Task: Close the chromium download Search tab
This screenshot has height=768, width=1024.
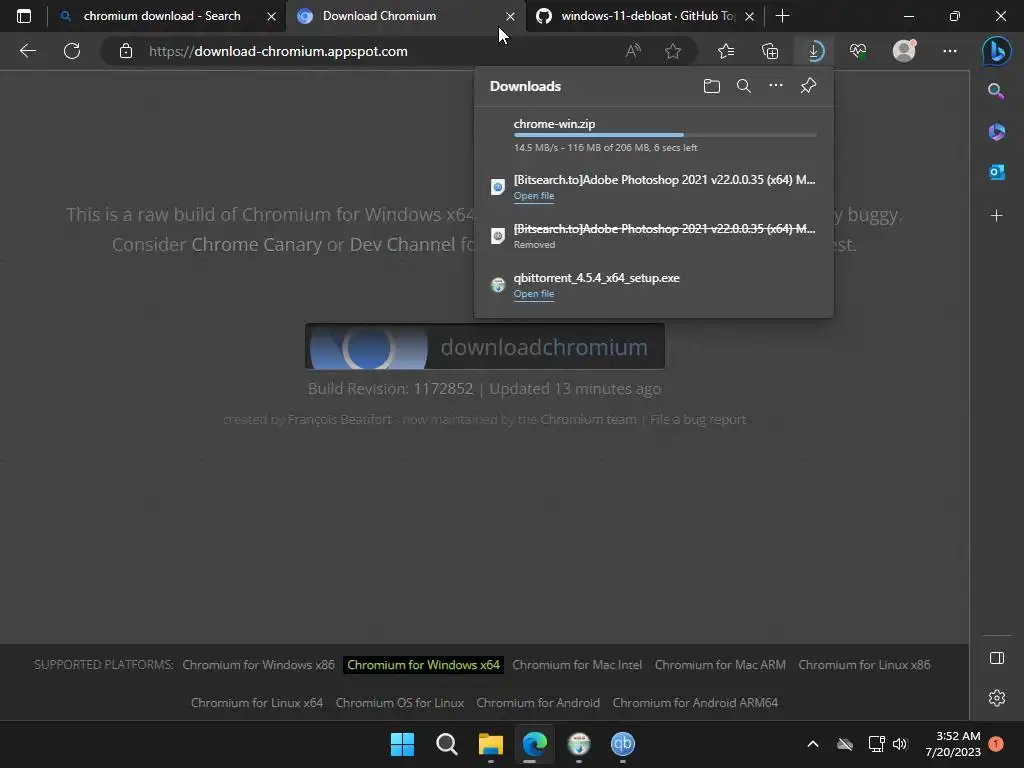Action: coord(271,16)
